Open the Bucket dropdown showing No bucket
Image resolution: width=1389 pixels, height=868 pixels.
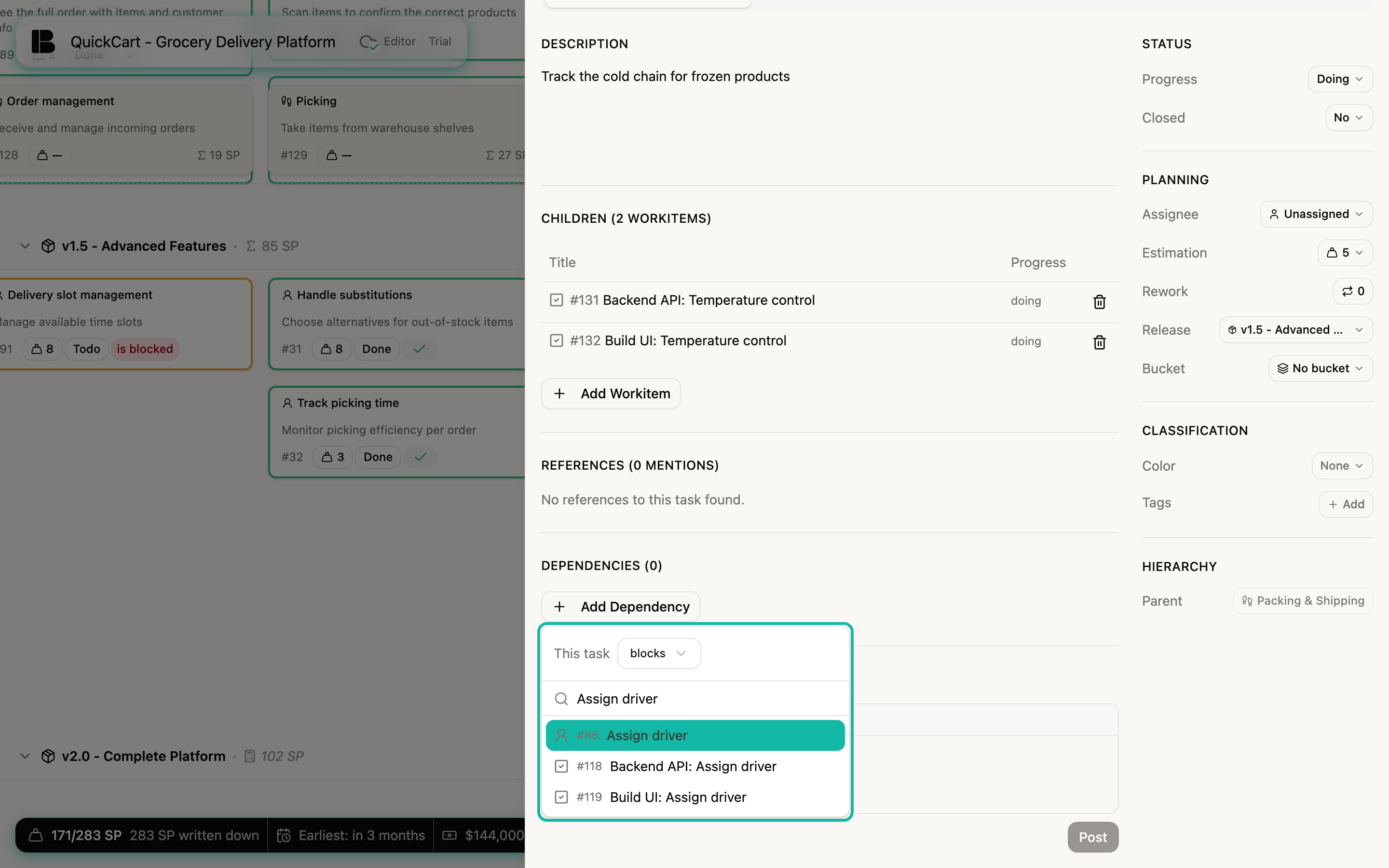[x=1320, y=368]
